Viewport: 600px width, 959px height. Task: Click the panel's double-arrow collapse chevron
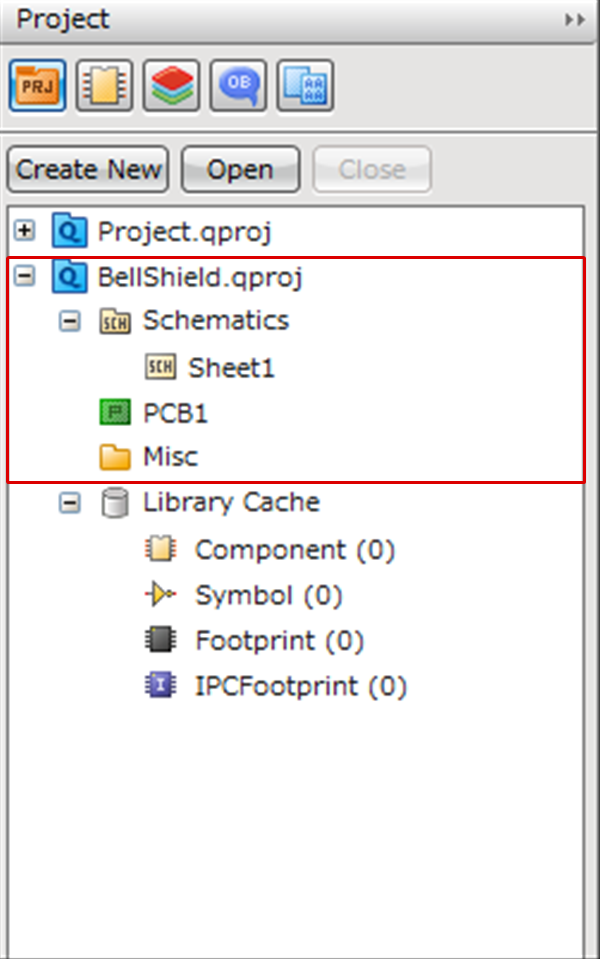pyautogui.click(x=574, y=20)
